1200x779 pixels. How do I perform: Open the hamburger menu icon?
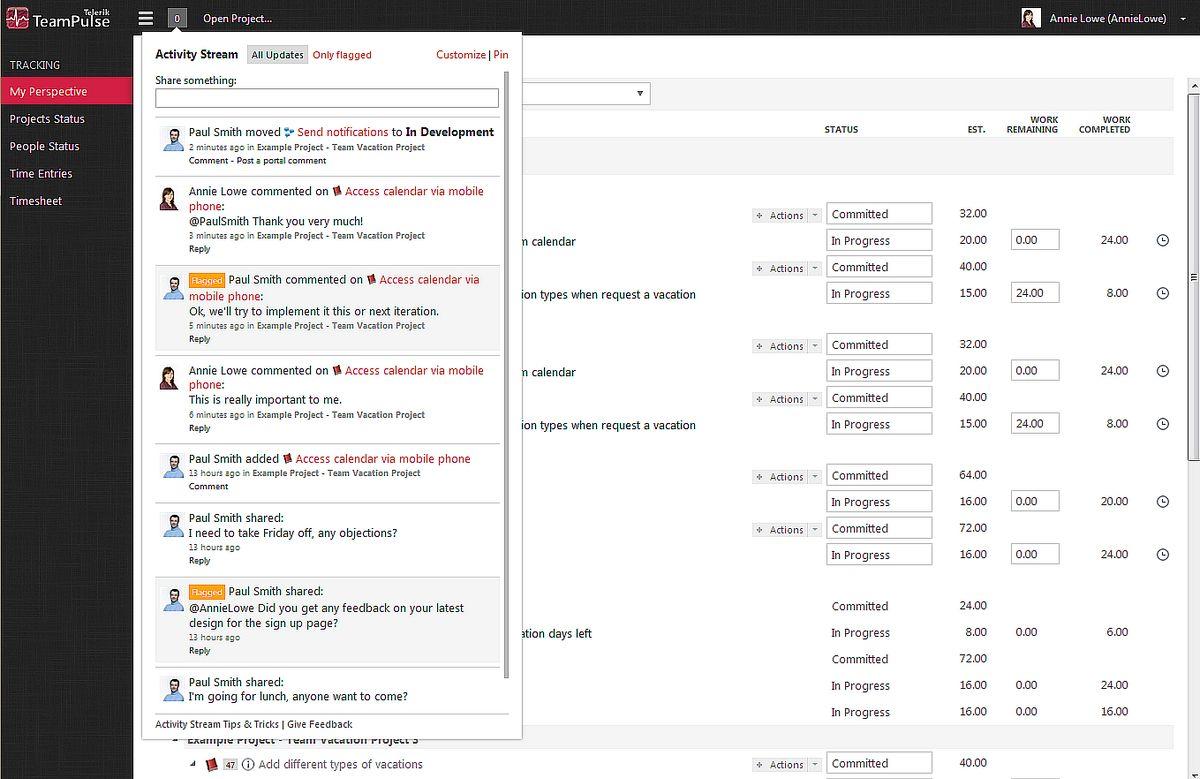(146, 18)
